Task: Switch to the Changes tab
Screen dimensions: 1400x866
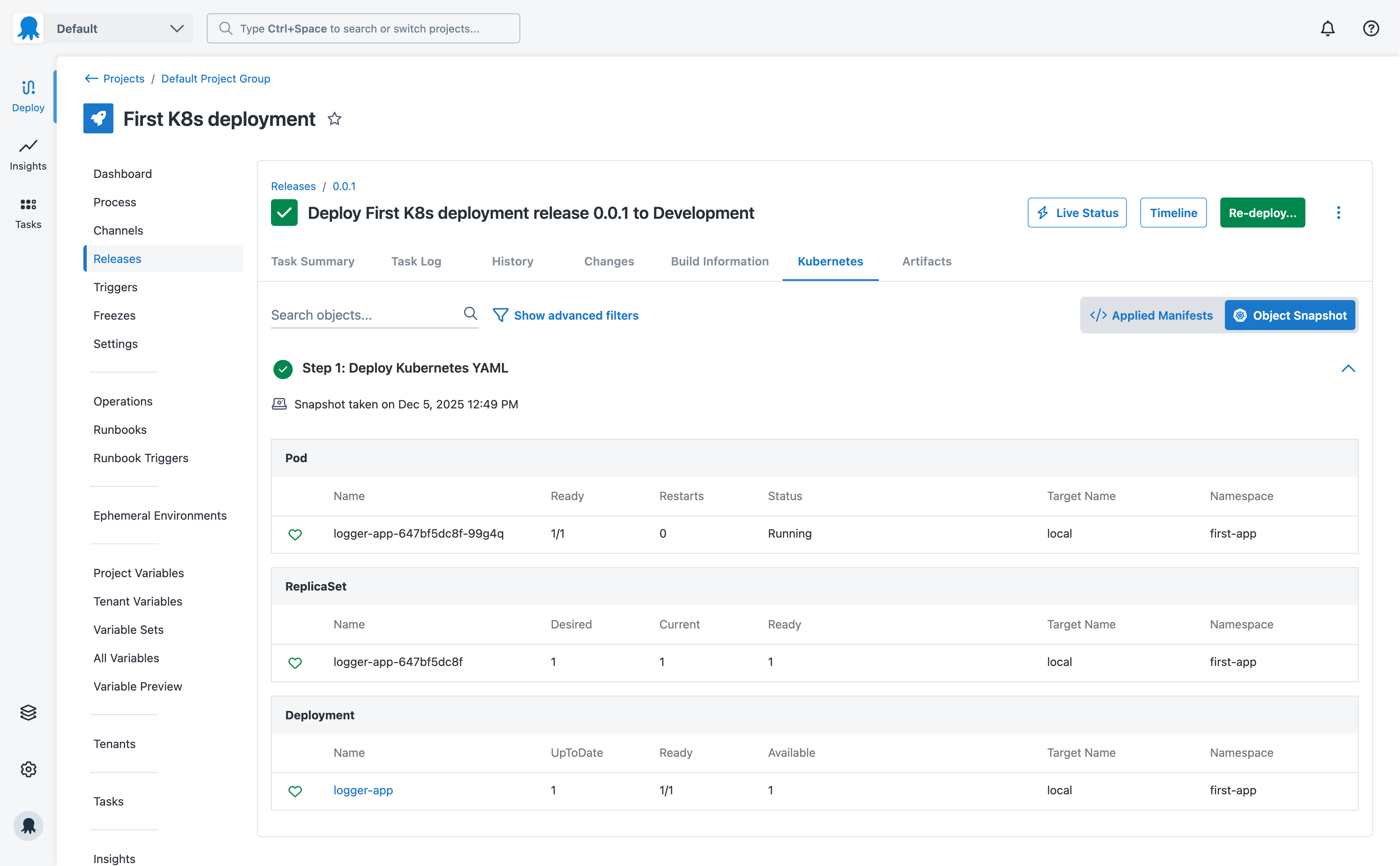Action: 609,261
